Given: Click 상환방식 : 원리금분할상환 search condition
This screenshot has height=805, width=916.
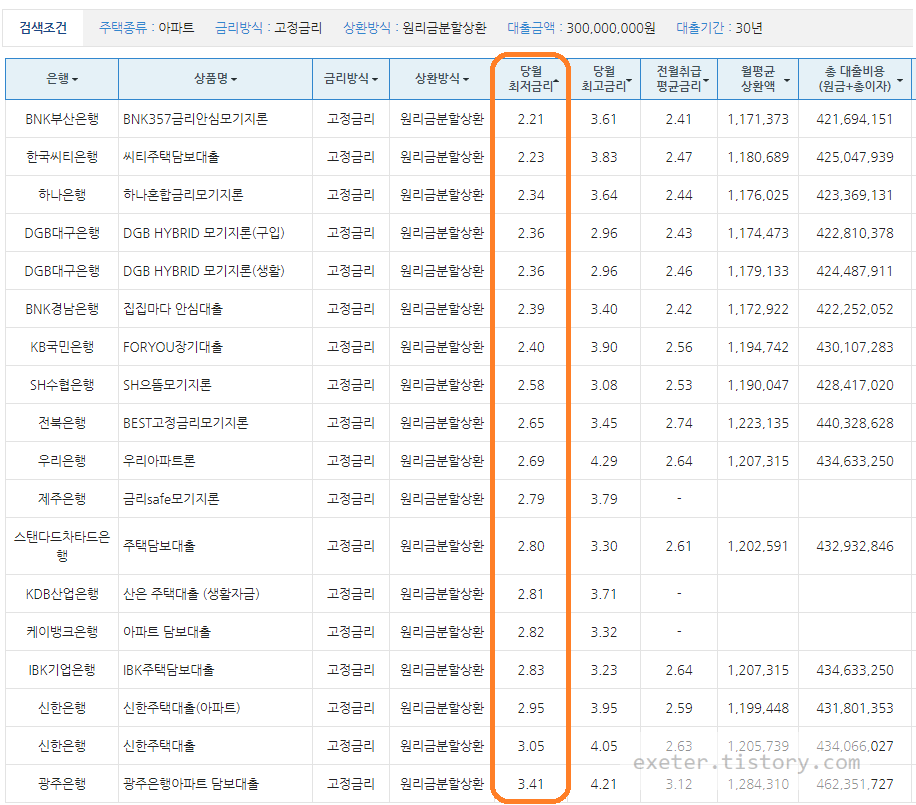Looking at the screenshot, I should coord(415,28).
